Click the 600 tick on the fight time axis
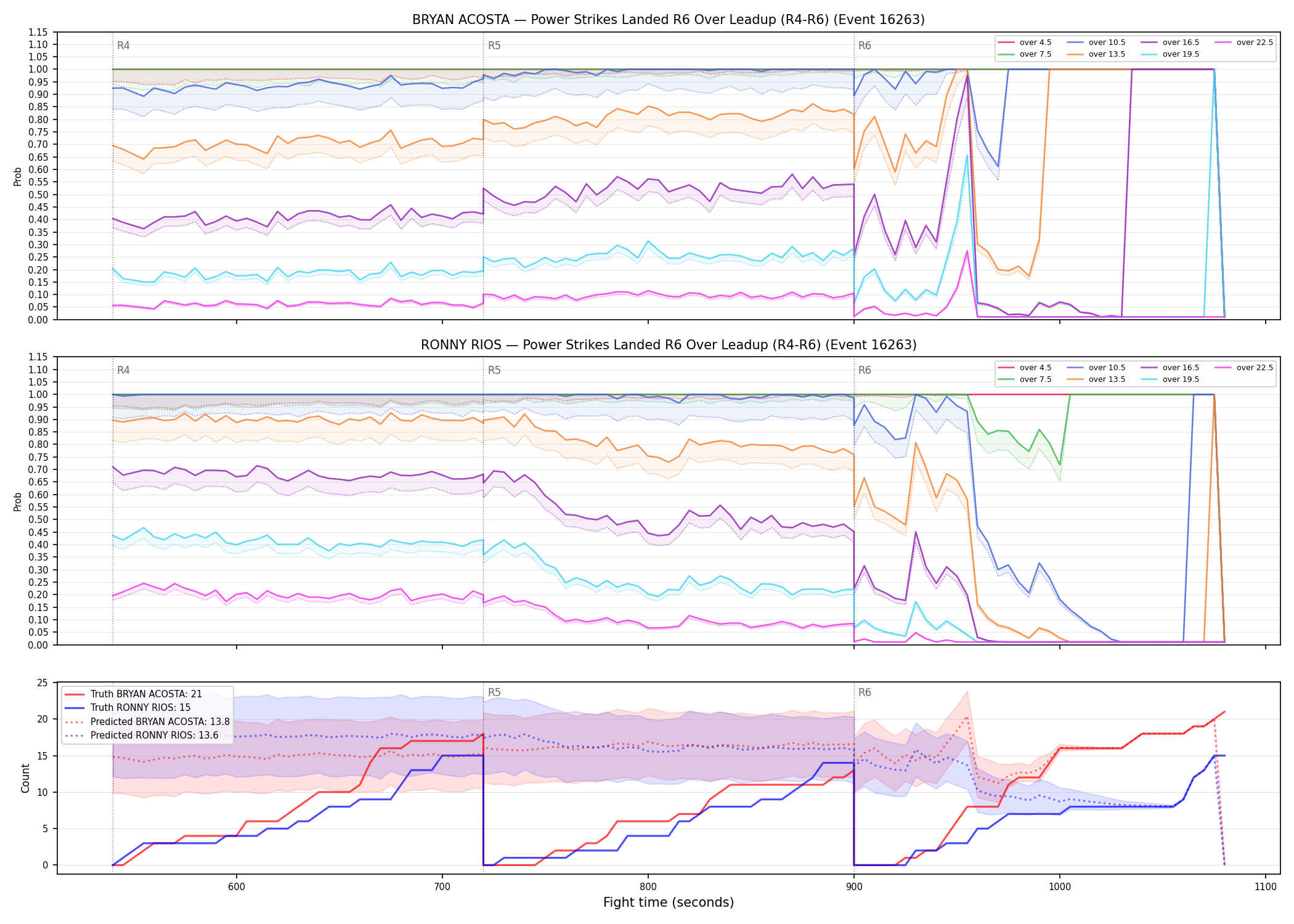The image size is (1294, 924). point(237,886)
